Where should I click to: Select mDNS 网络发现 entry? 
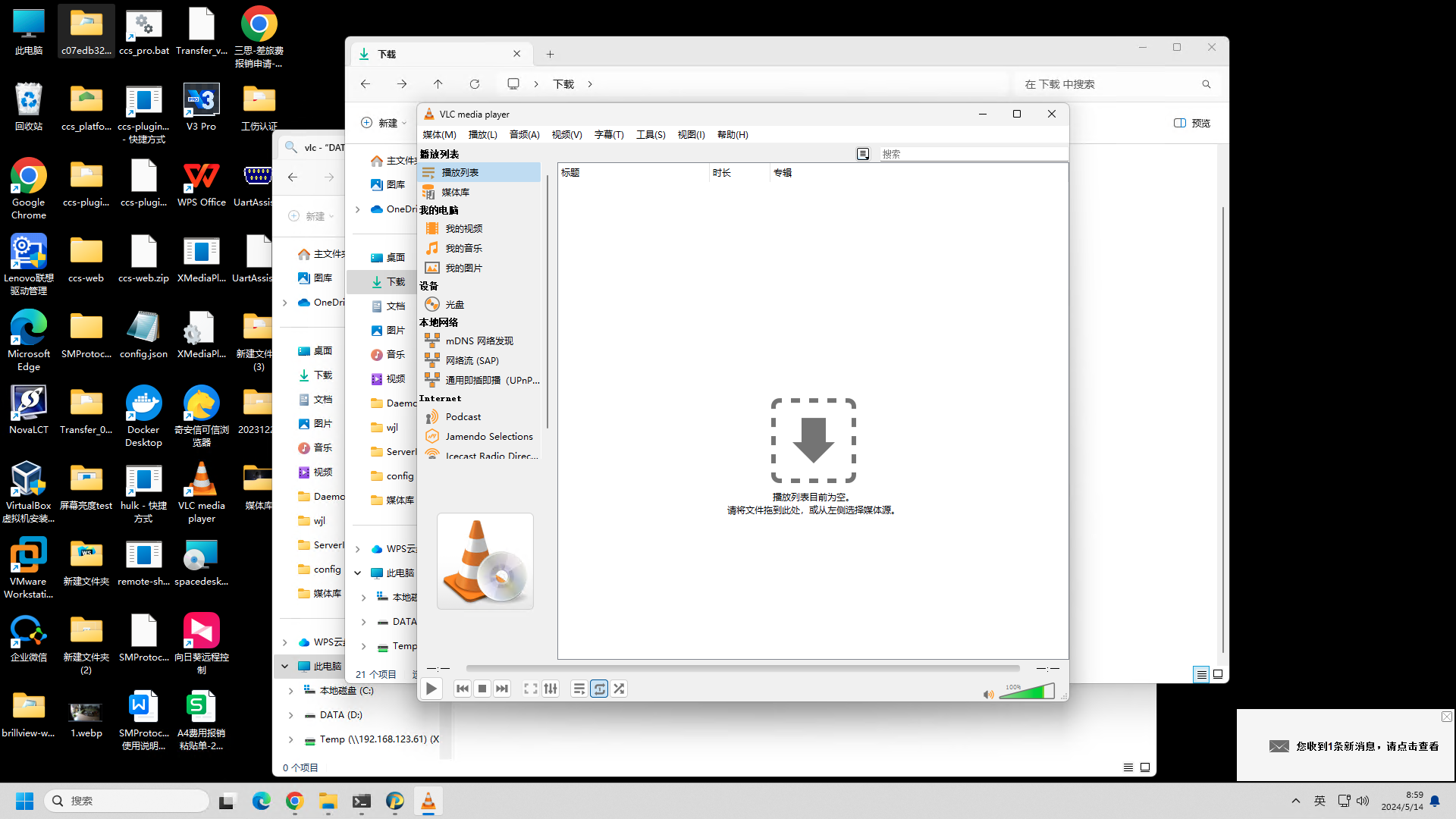click(480, 340)
